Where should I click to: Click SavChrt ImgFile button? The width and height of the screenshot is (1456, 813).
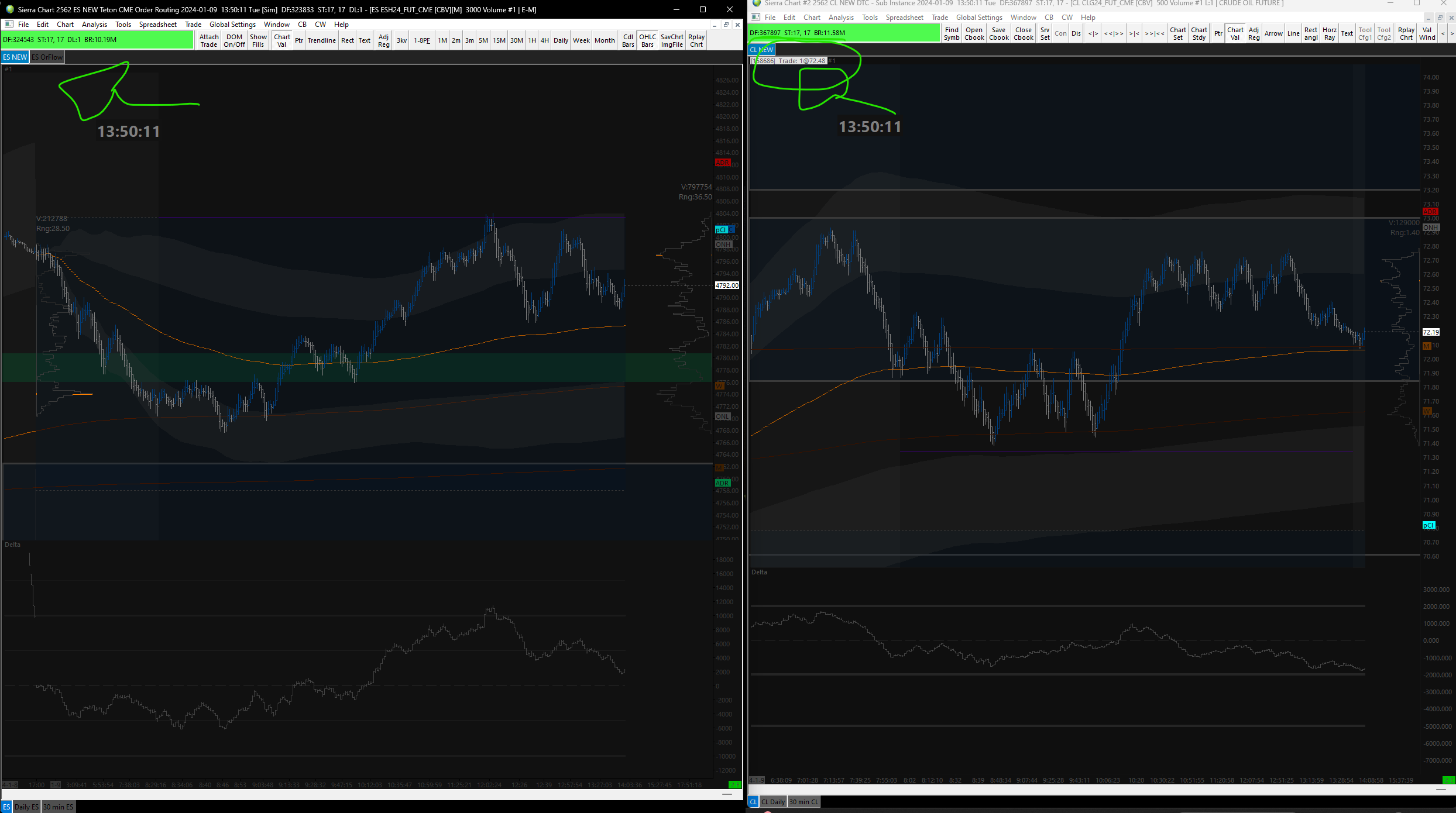pyautogui.click(x=672, y=40)
